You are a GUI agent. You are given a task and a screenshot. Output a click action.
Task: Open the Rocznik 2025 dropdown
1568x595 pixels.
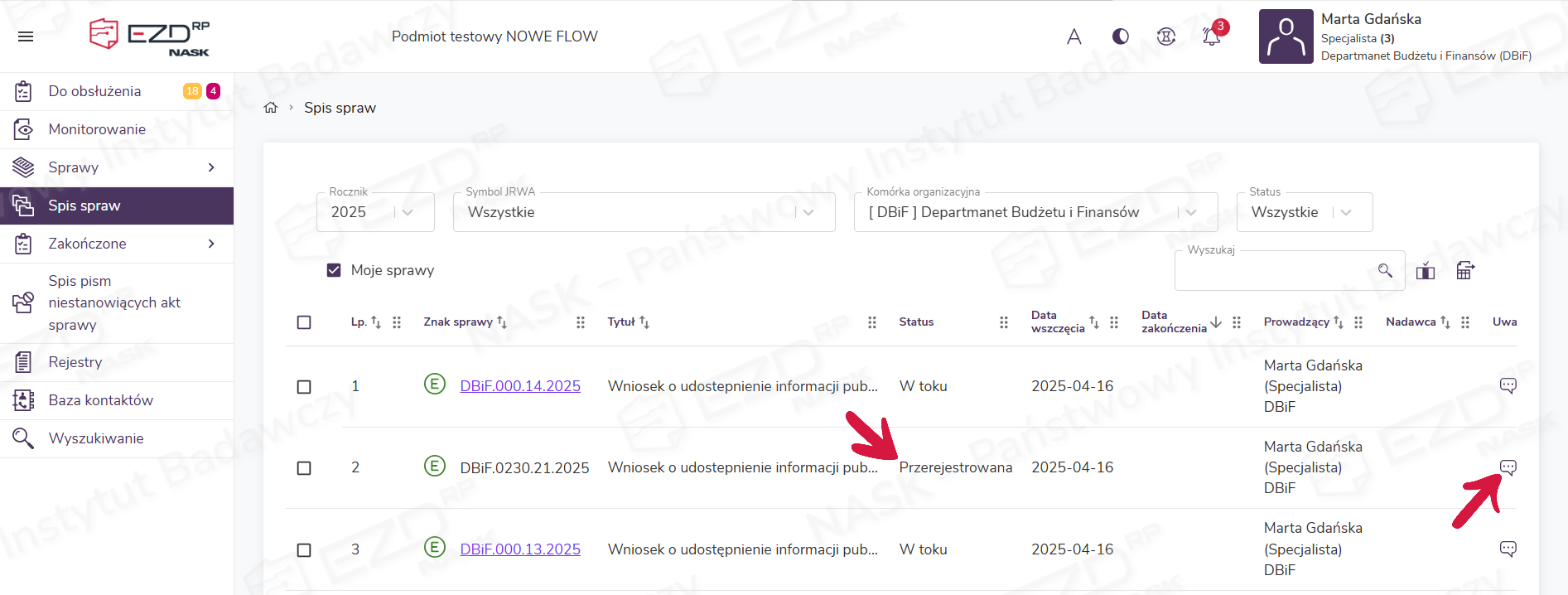click(x=375, y=212)
